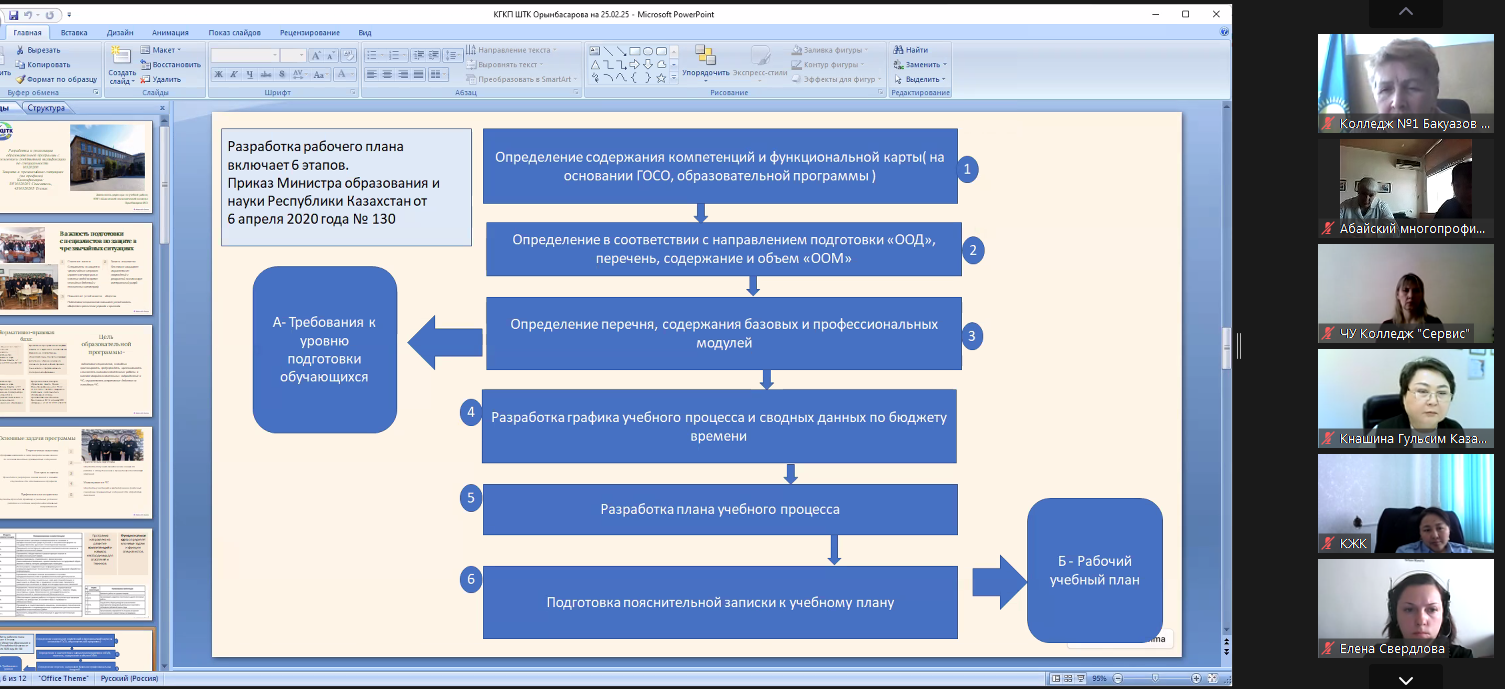The width and height of the screenshot is (1505, 689).
Task: Click the Arrange (Упорядочить) icon
Action: [x=705, y=57]
